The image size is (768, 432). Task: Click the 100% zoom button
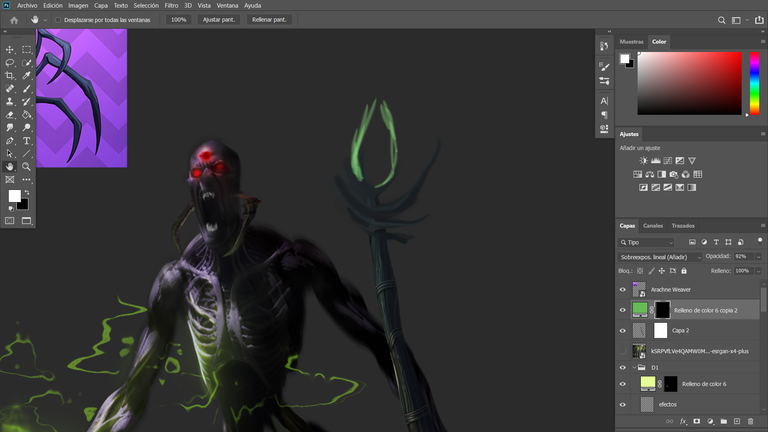click(x=178, y=20)
